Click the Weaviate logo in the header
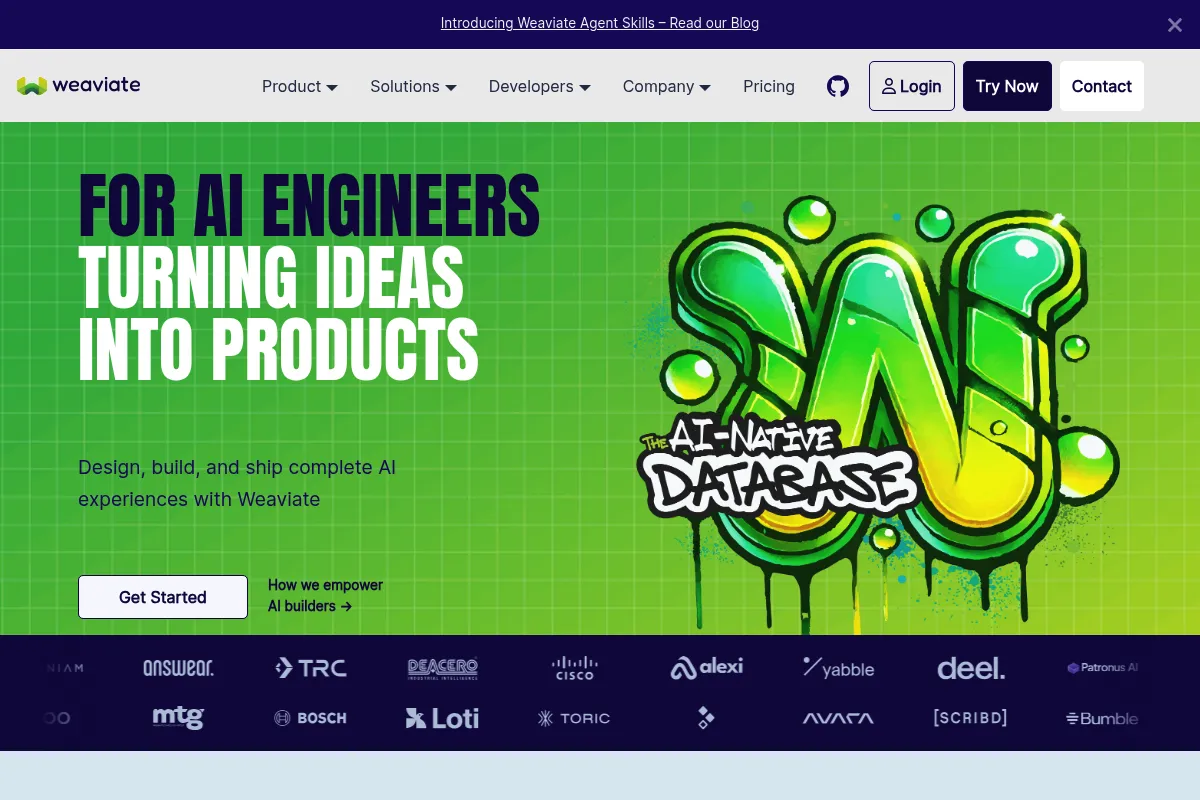 pos(79,86)
